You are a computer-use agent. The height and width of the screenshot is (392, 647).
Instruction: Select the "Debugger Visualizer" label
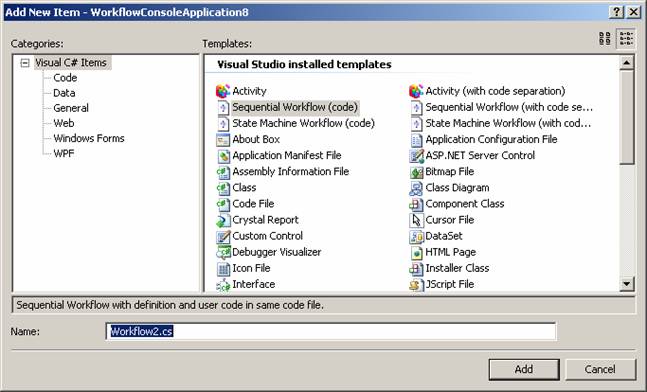point(276,252)
